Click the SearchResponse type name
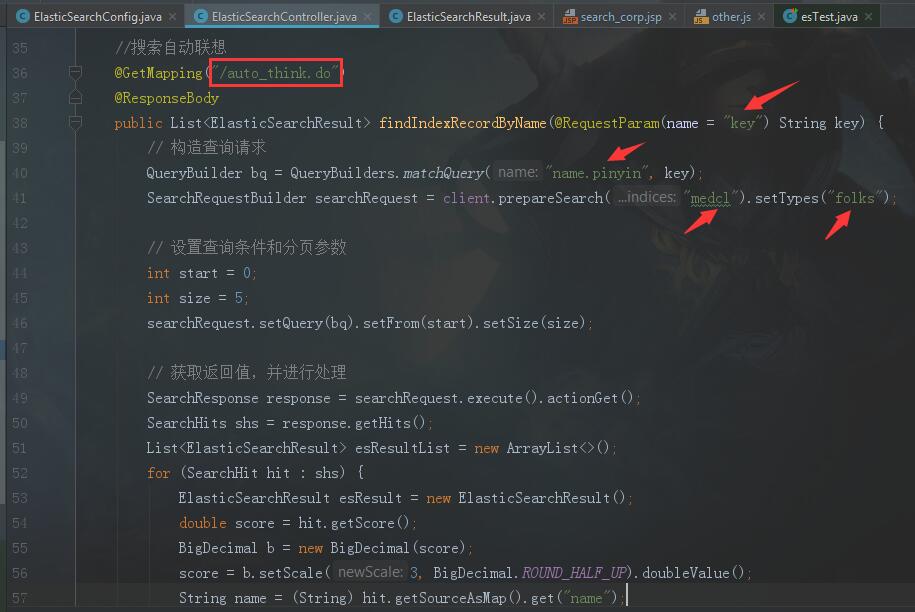Viewport: 915px width, 612px height. 202,398
